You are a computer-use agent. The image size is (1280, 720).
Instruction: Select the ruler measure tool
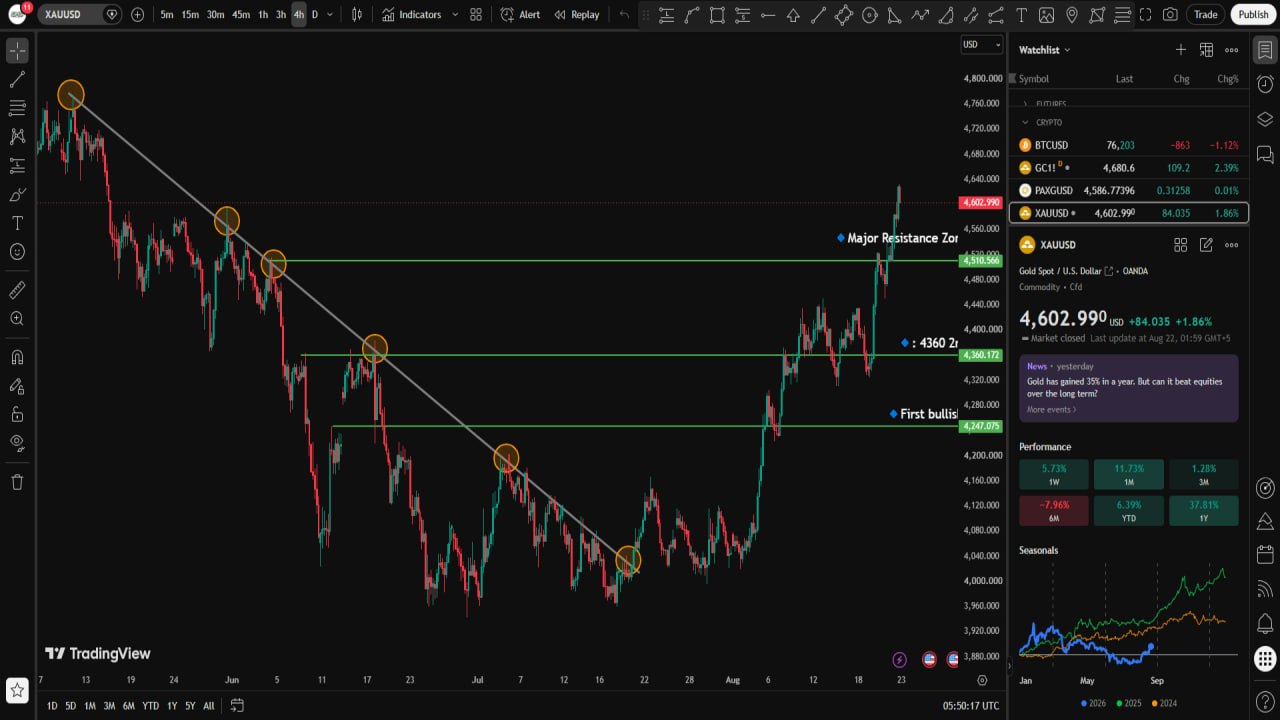(x=17, y=290)
